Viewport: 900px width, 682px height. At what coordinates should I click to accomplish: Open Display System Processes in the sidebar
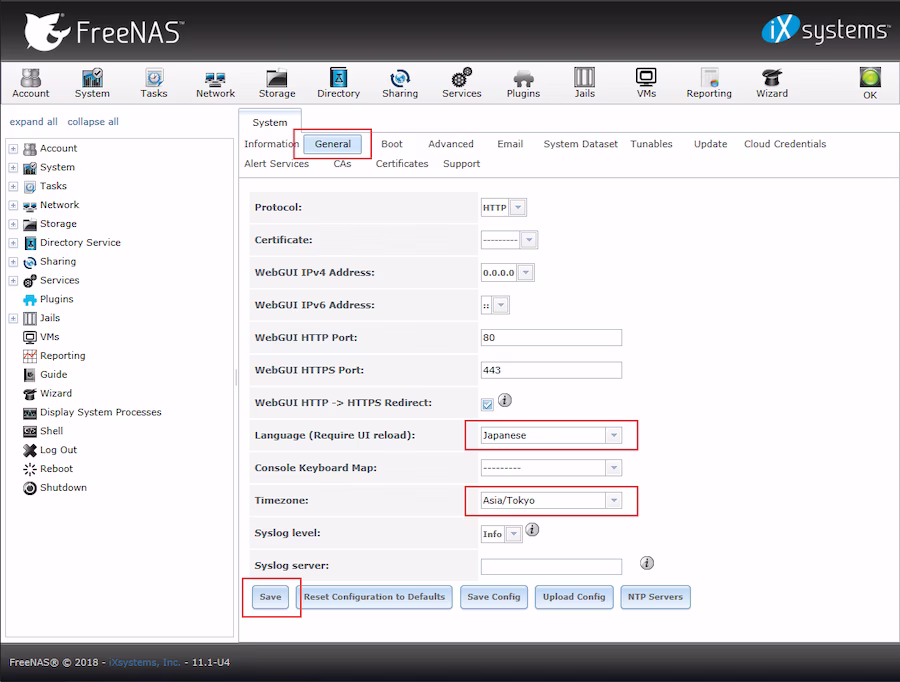tap(92, 412)
